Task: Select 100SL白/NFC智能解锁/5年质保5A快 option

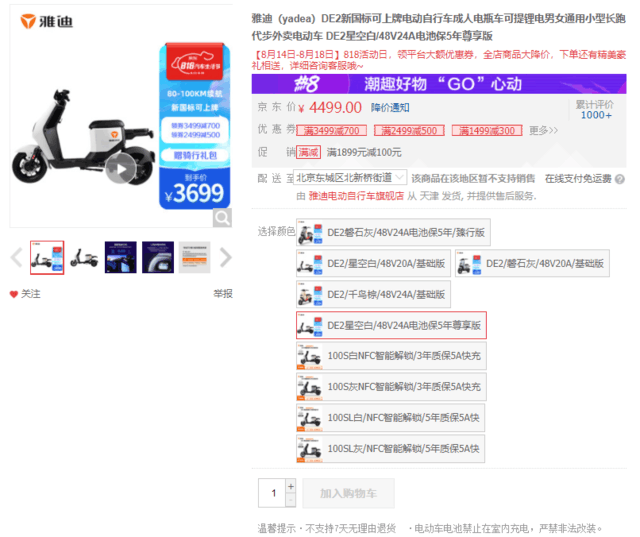Action: pyautogui.click(x=391, y=418)
